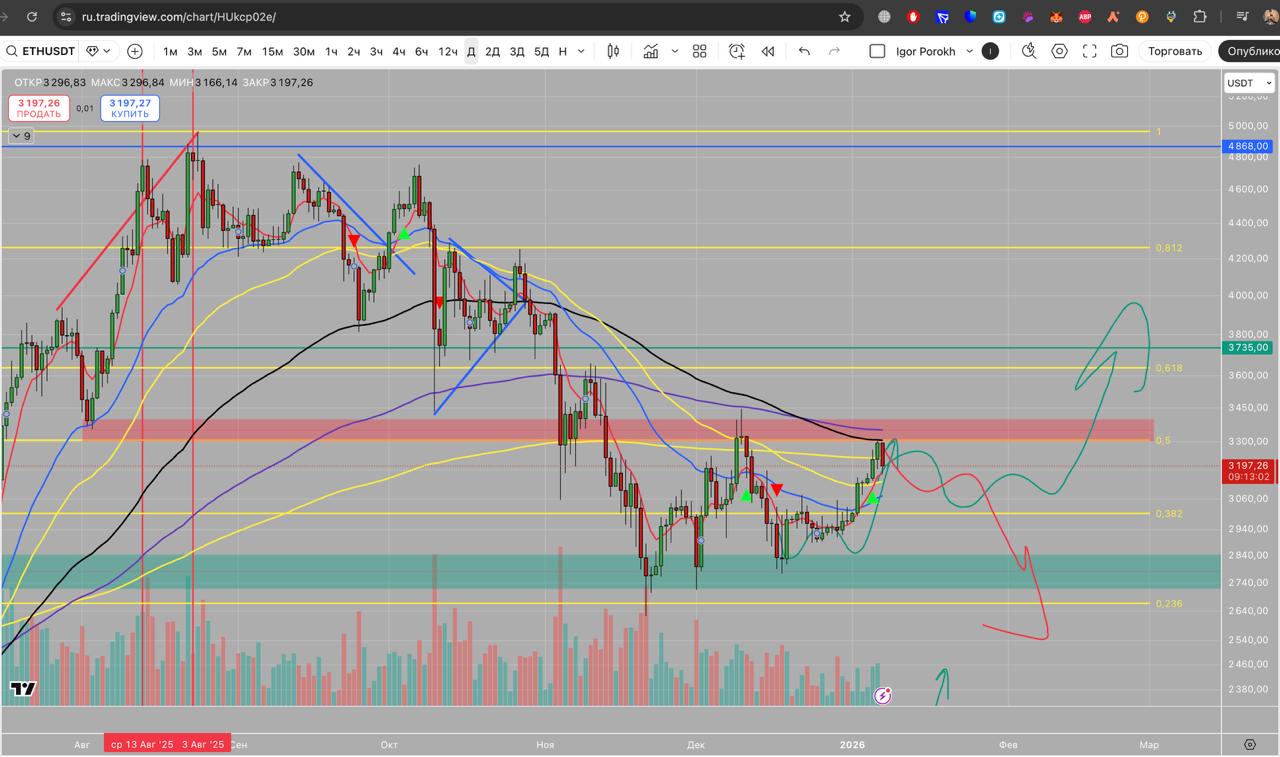Open the indicator templates grid icon
Viewport: 1280px width, 757px height.
(x=700, y=51)
